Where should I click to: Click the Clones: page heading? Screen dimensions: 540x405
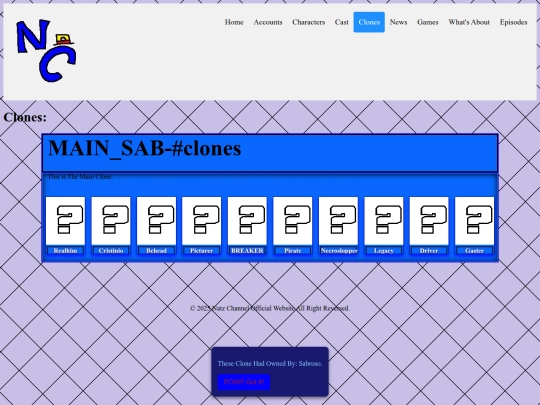(x=25, y=117)
